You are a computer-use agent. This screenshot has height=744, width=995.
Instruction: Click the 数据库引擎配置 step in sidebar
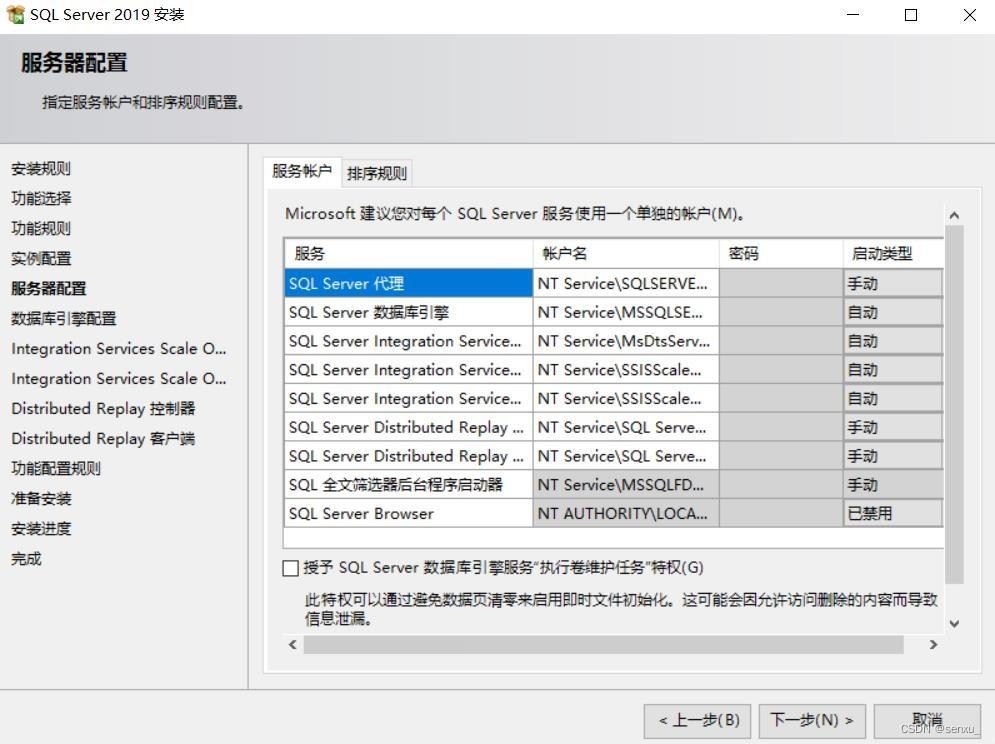[x=64, y=319]
